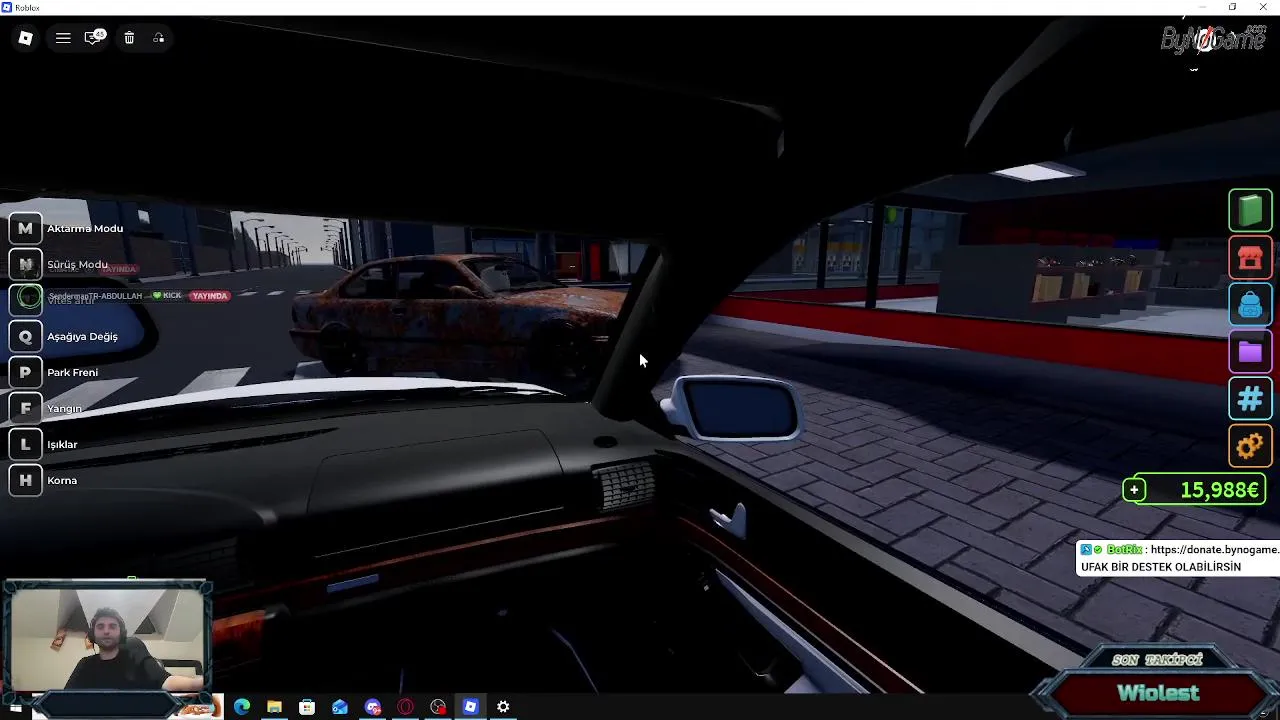The height and width of the screenshot is (720, 1280).
Task: Click the streamer avatar circle icon
Action: click(29, 297)
